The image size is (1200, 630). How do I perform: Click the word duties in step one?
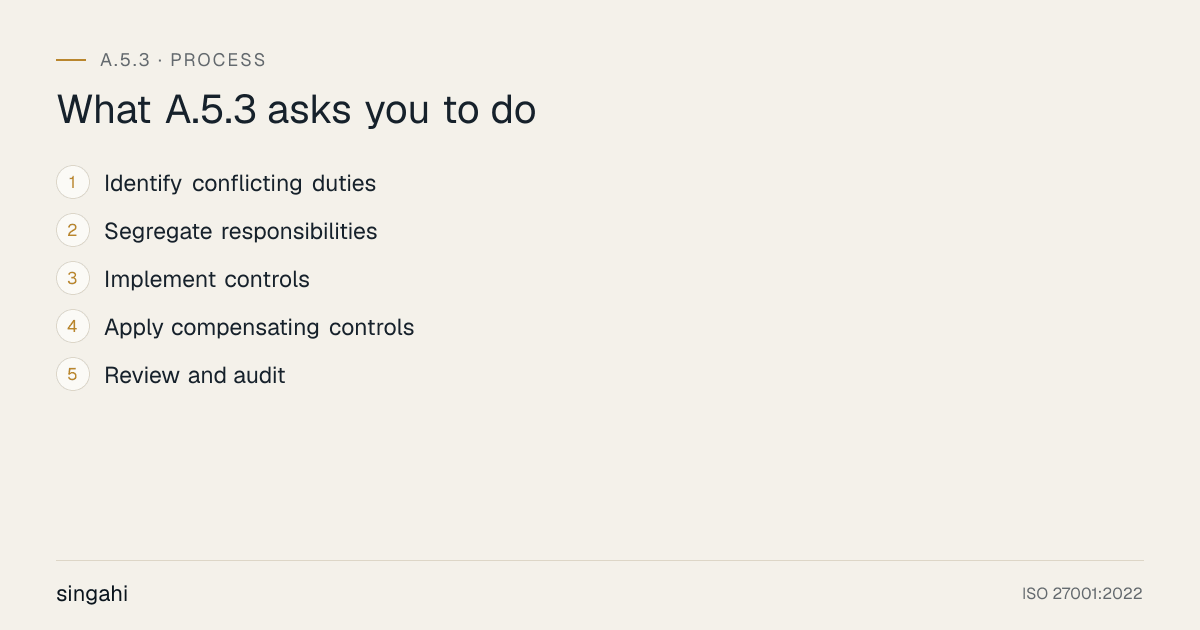[343, 183]
